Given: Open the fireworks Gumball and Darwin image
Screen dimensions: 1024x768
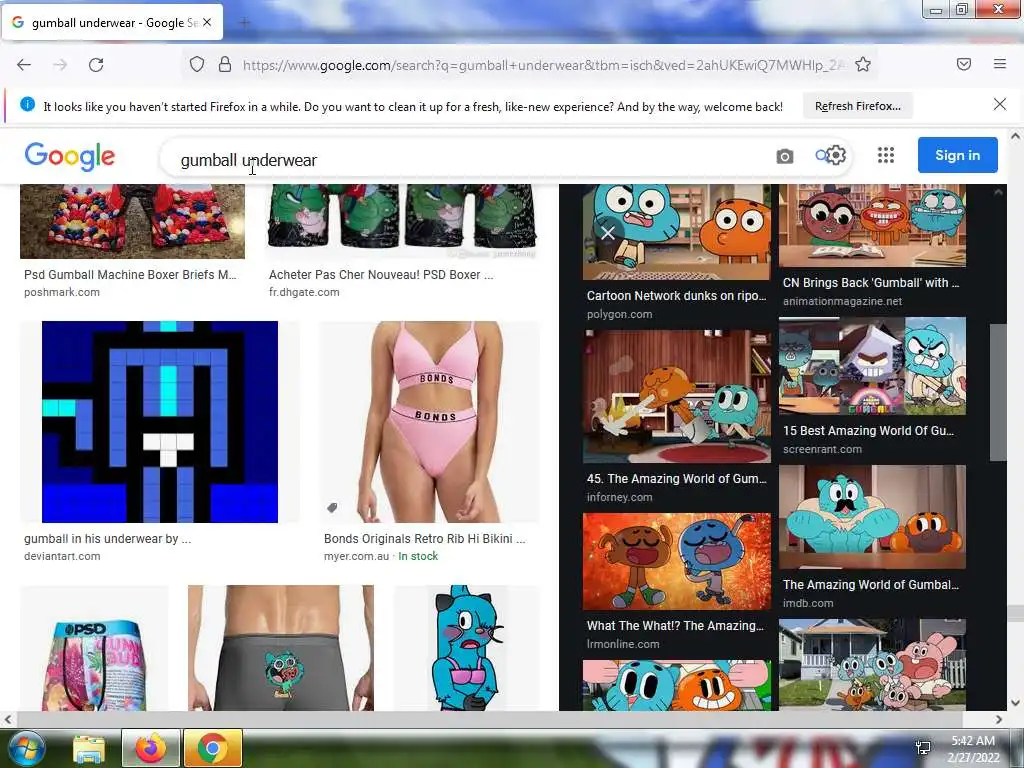Looking at the screenshot, I should (x=677, y=562).
